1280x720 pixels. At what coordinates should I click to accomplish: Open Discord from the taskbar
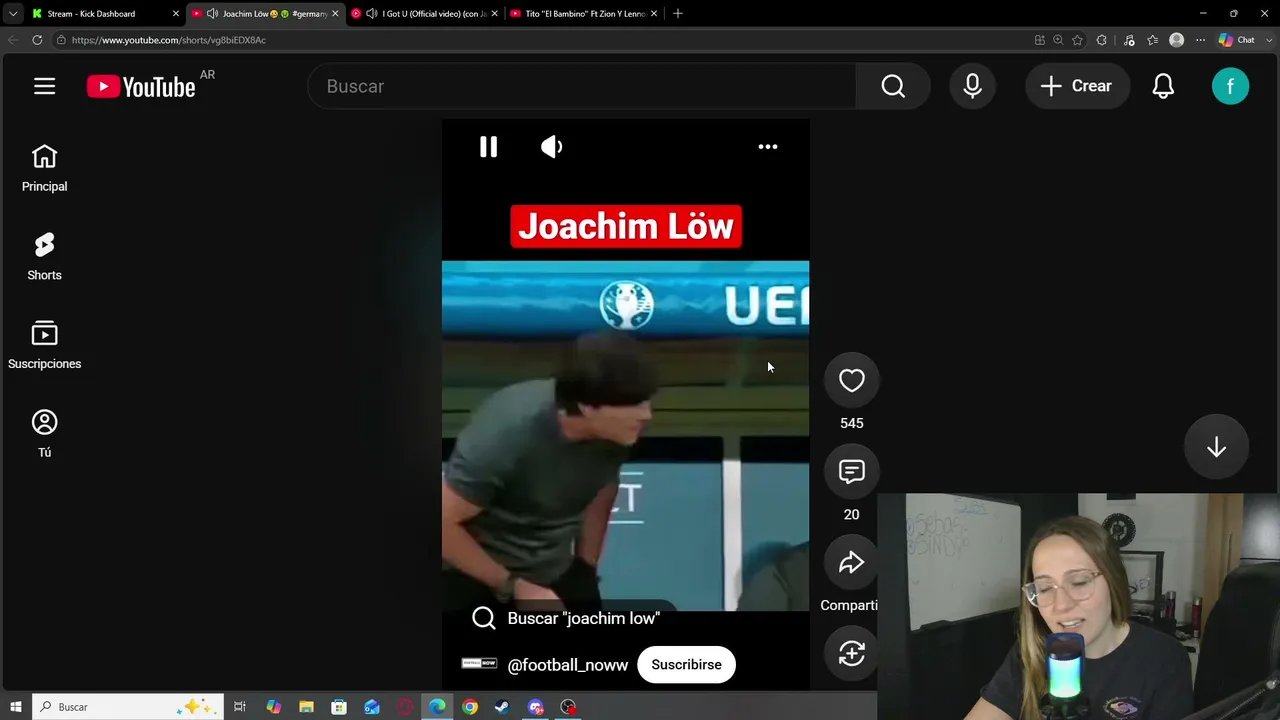point(535,707)
